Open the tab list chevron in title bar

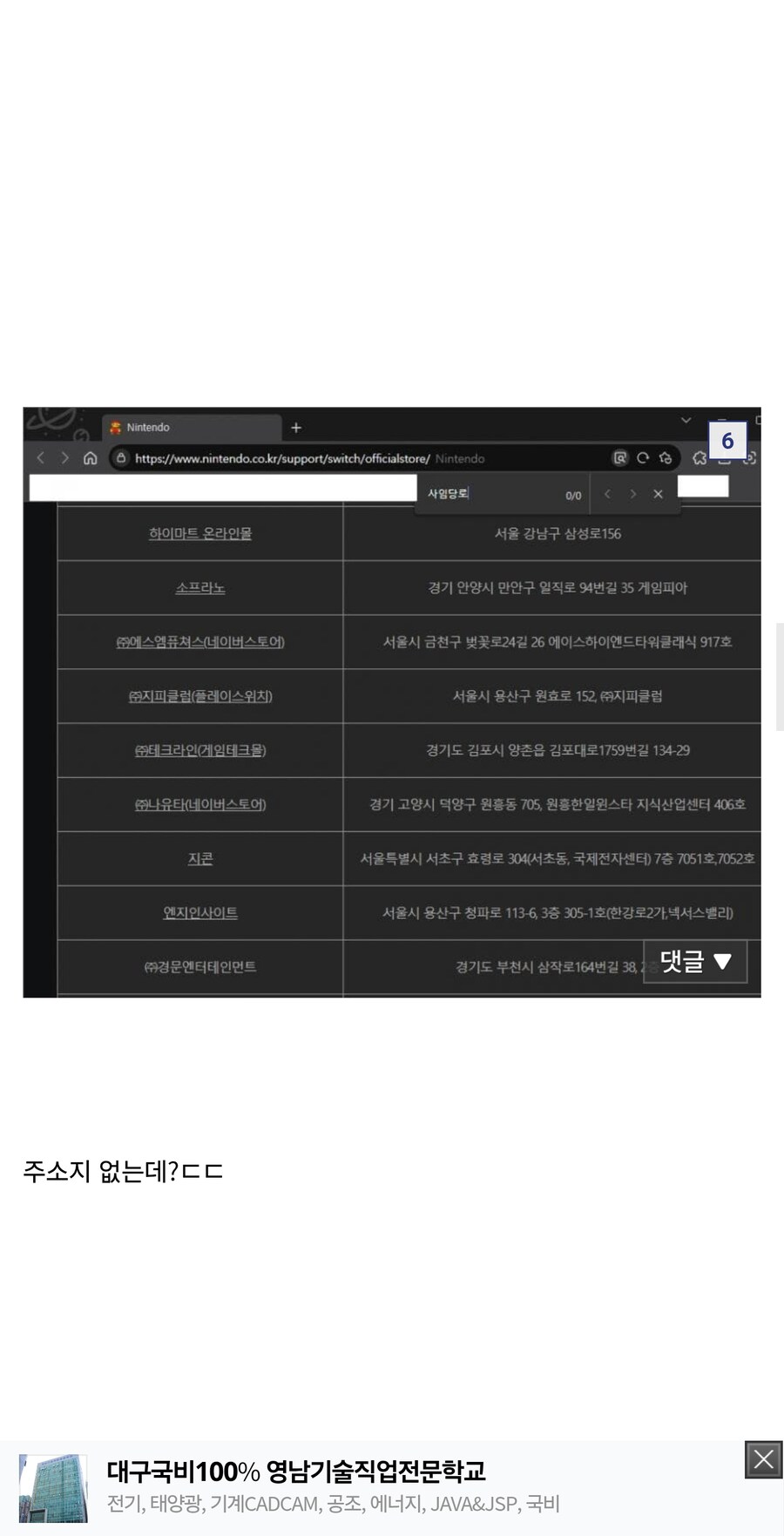coord(686,421)
